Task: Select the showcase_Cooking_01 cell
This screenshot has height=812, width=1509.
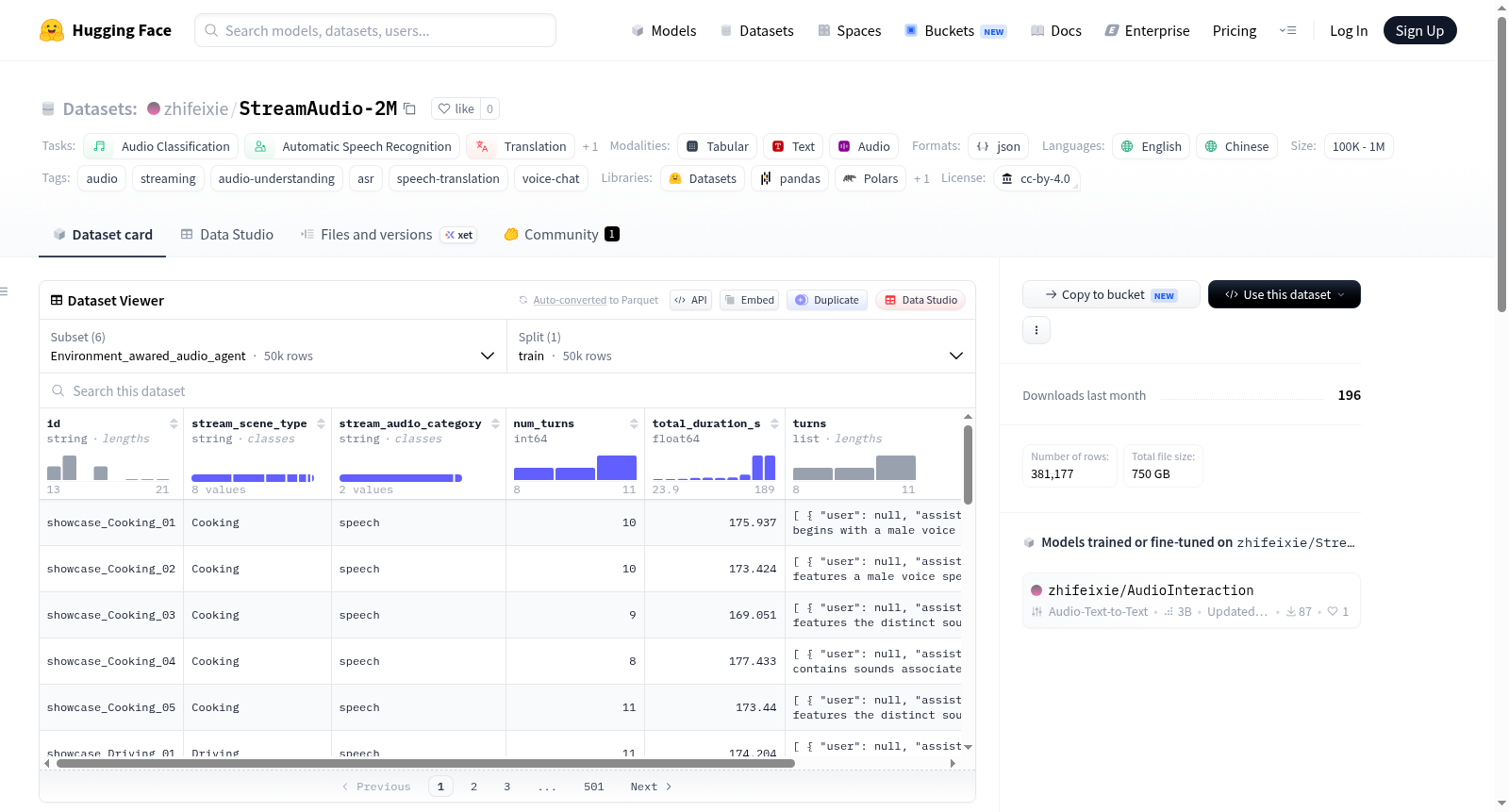Action: (111, 522)
